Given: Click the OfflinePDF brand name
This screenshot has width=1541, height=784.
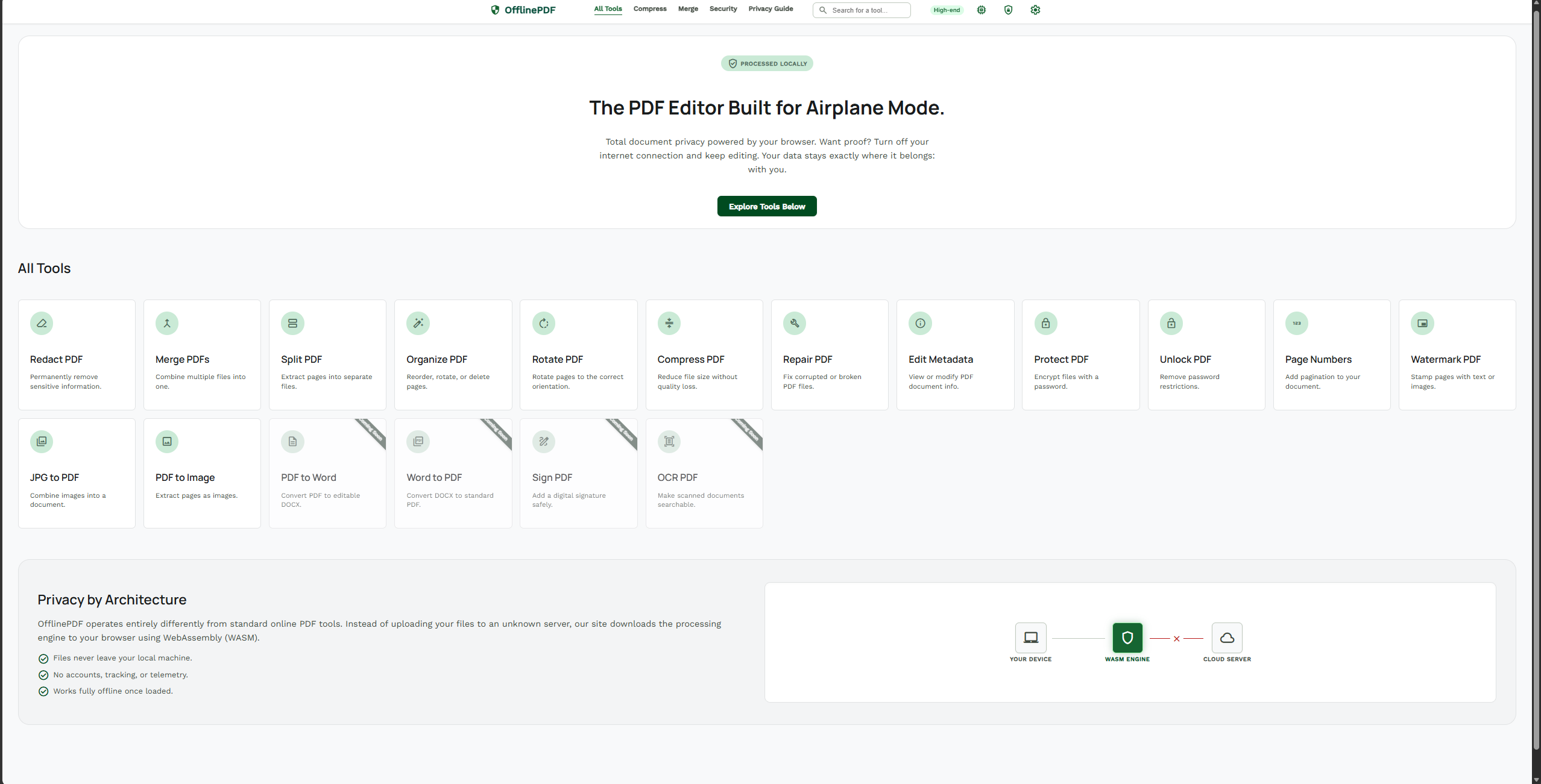Looking at the screenshot, I should pyautogui.click(x=530, y=10).
